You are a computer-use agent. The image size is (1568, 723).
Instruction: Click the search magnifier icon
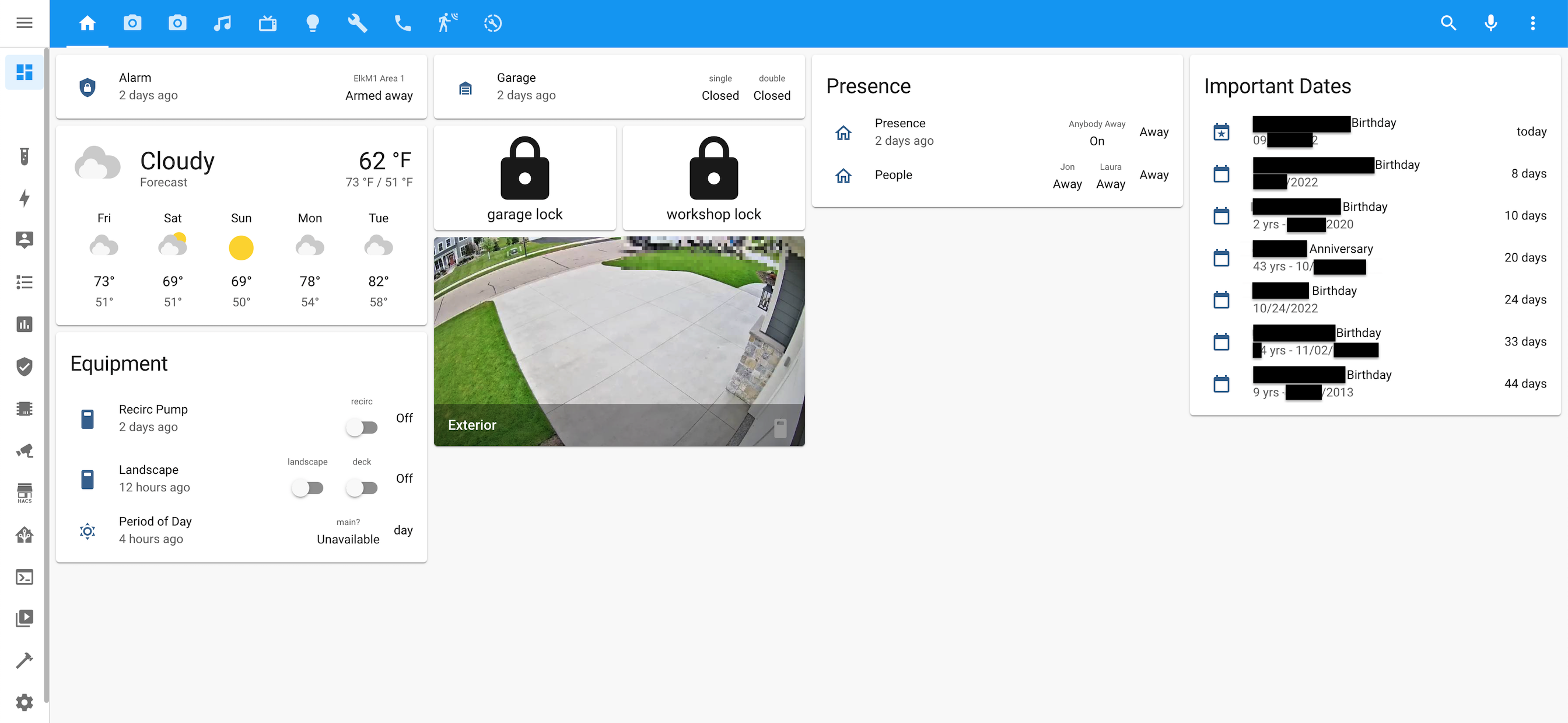(1448, 23)
